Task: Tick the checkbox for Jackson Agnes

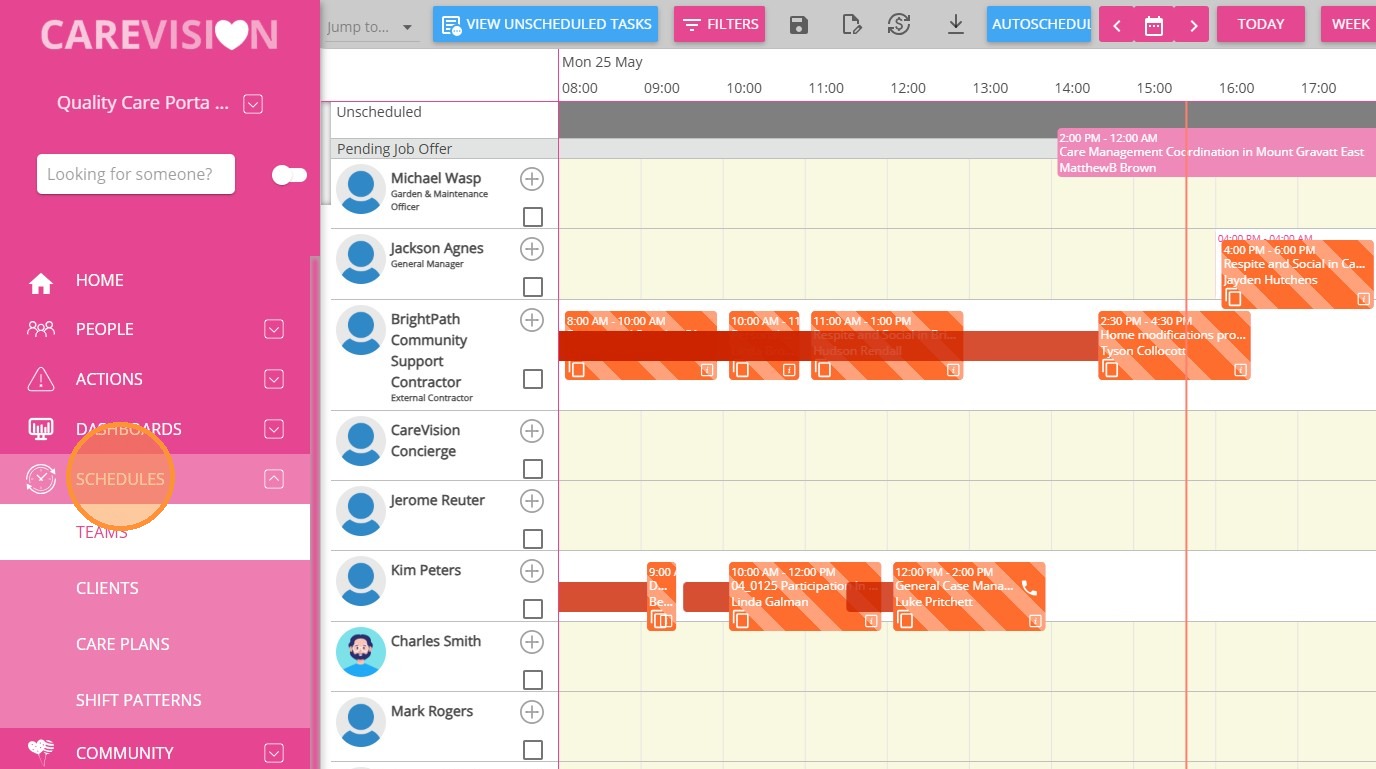Action: [x=533, y=287]
